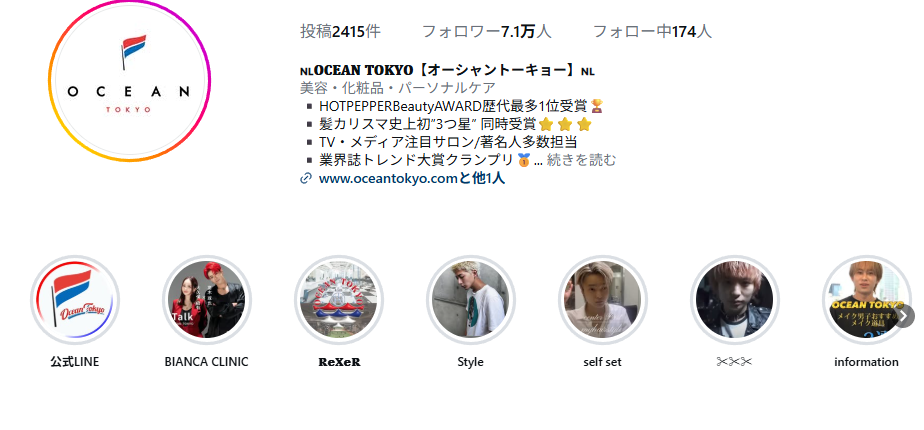Open the ReXeR highlight circle
The height and width of the screenshot is (430, 924).
pyautogui.click(x=339, y=299)
